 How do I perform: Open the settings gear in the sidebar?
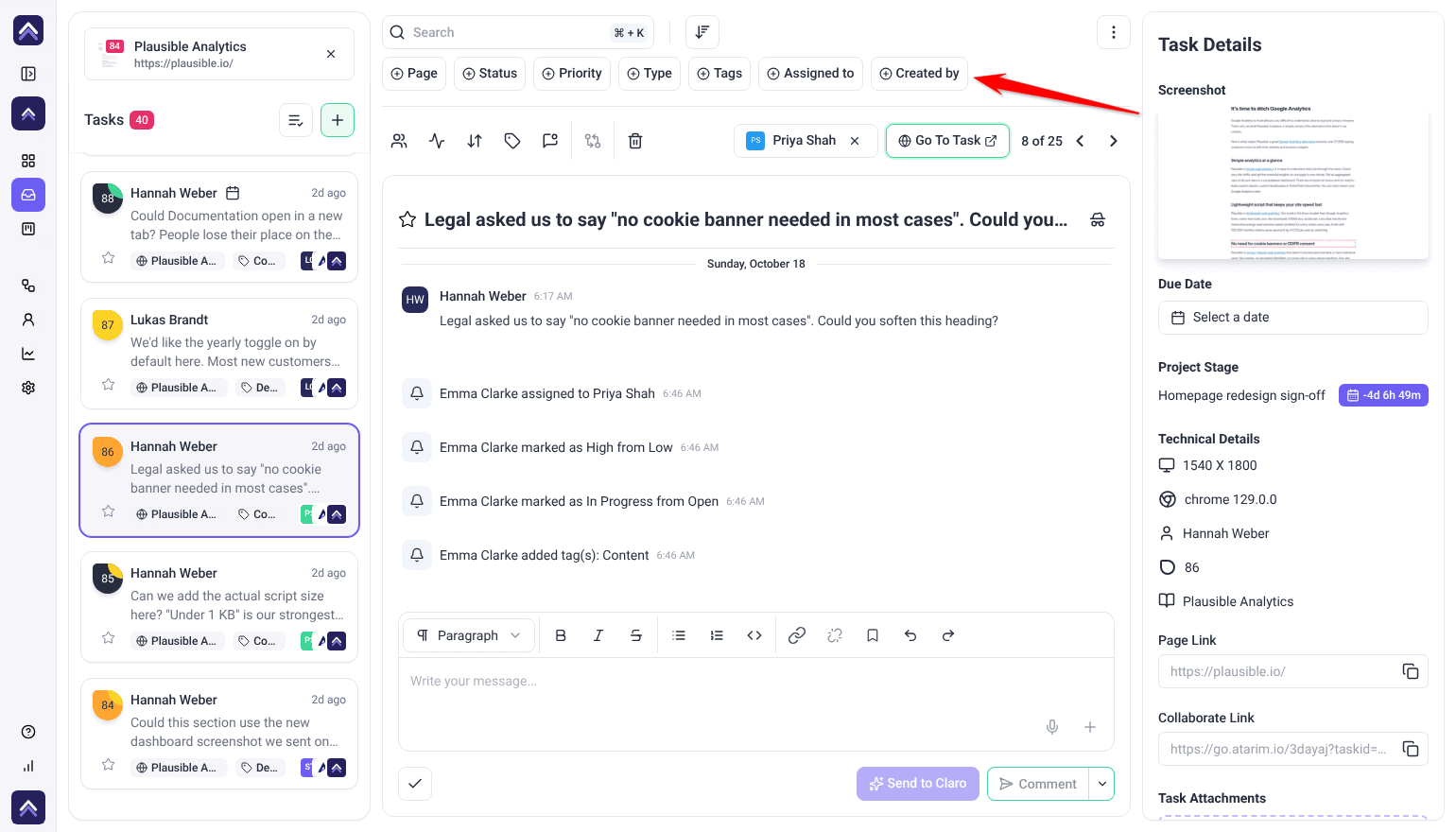28,388
